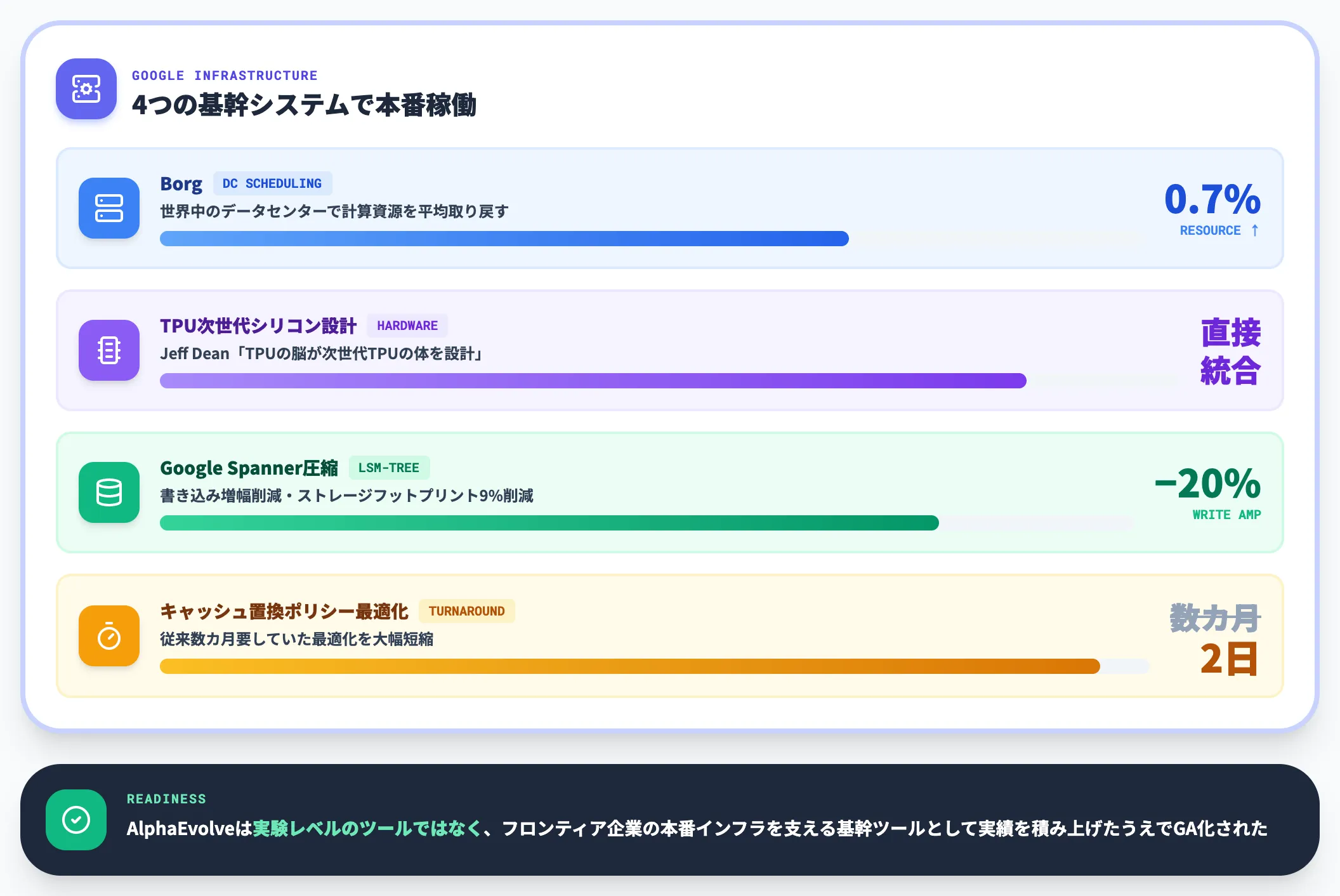Click the 2日 value
Image resolution: width=1340 pixels, height=896 pixels.
1229,659
